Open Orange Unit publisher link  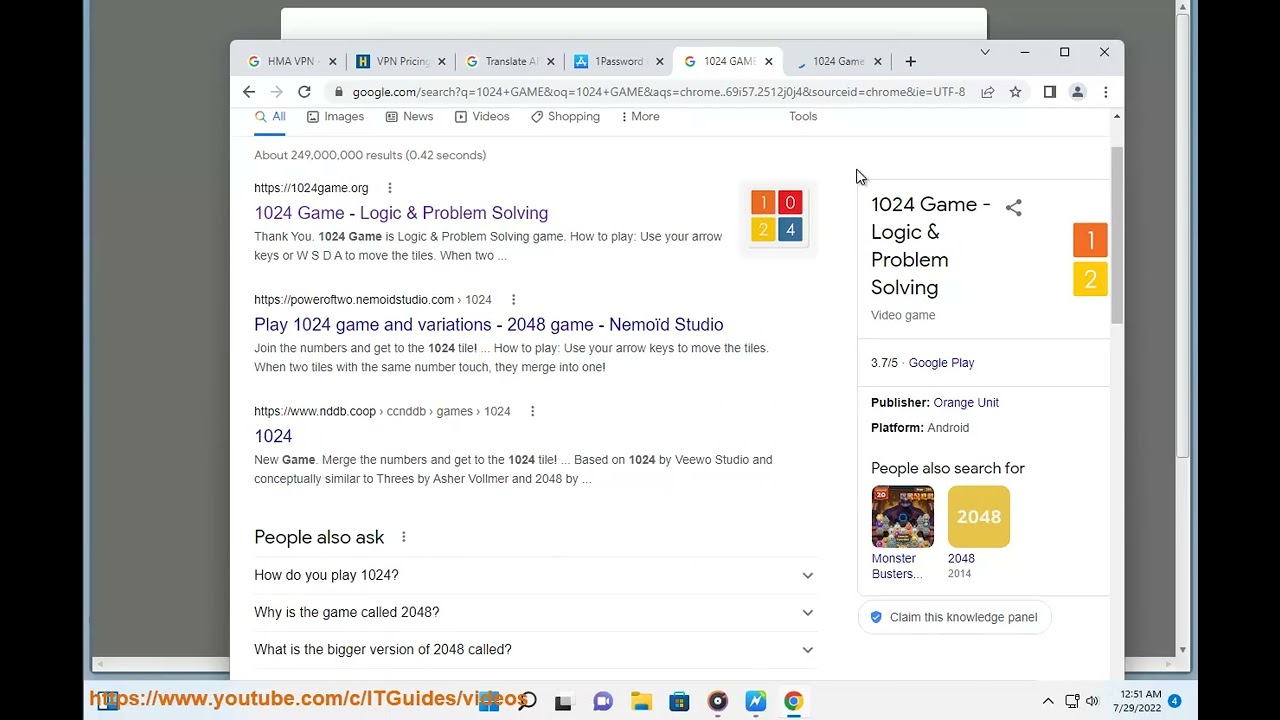966,403
